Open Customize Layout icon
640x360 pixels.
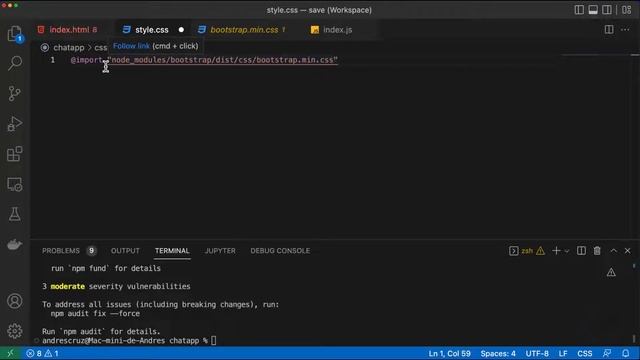(627, 10)
